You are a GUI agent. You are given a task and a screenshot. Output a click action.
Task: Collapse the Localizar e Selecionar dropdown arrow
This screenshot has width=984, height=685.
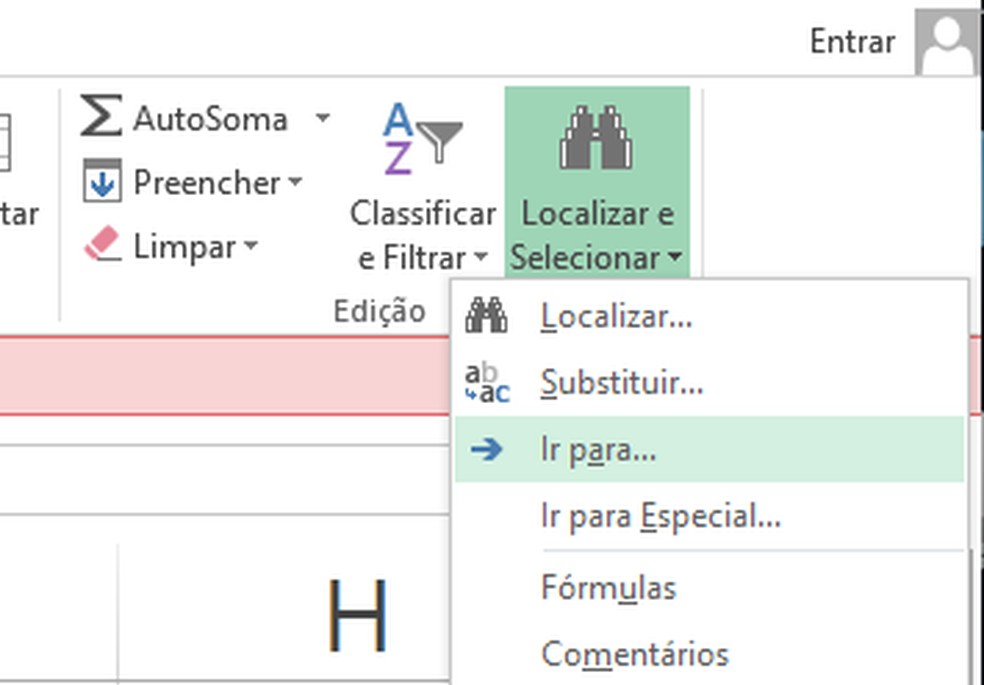click(x=676, y=259)
